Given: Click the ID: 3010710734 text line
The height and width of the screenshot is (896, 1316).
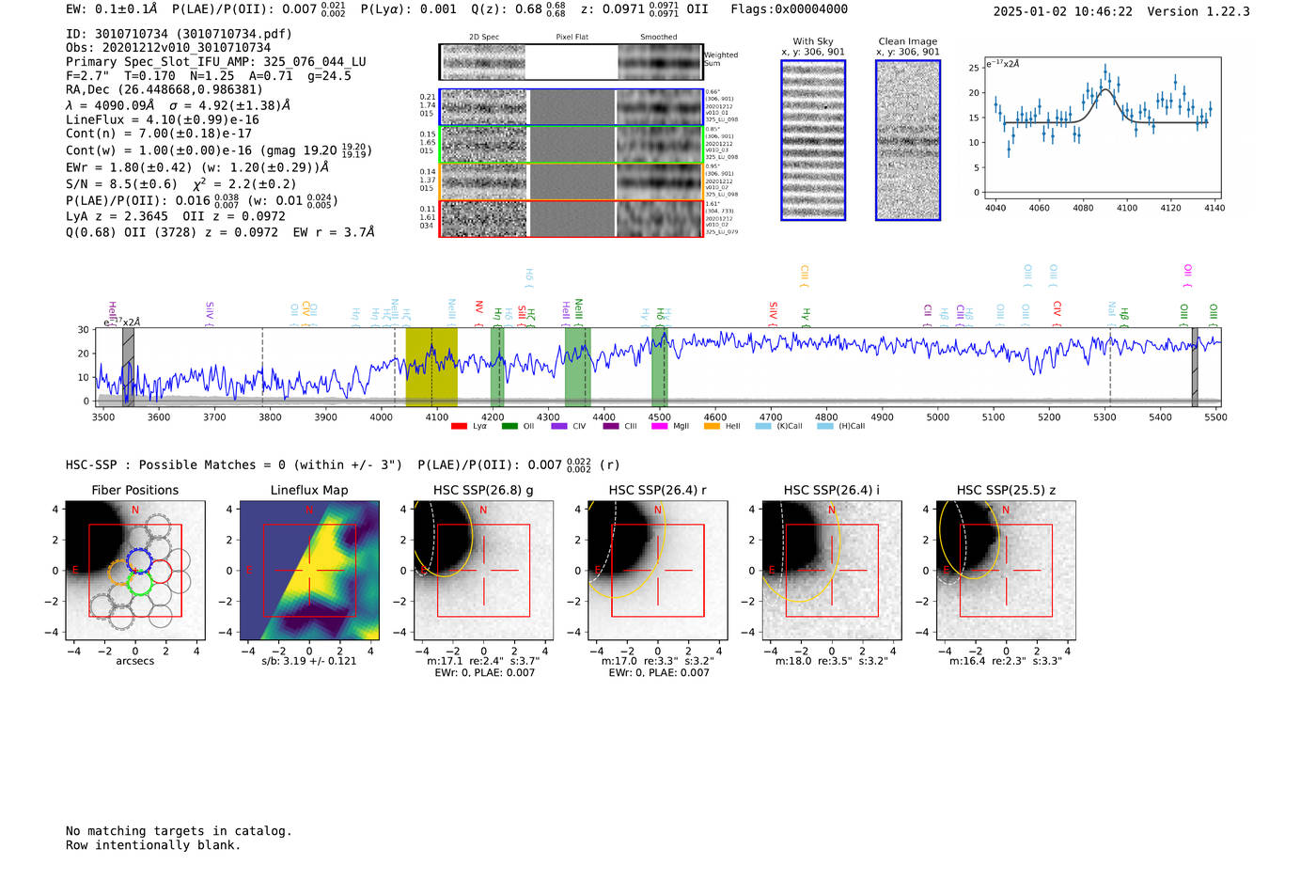Looking at the screenshot, I should 179,34.
